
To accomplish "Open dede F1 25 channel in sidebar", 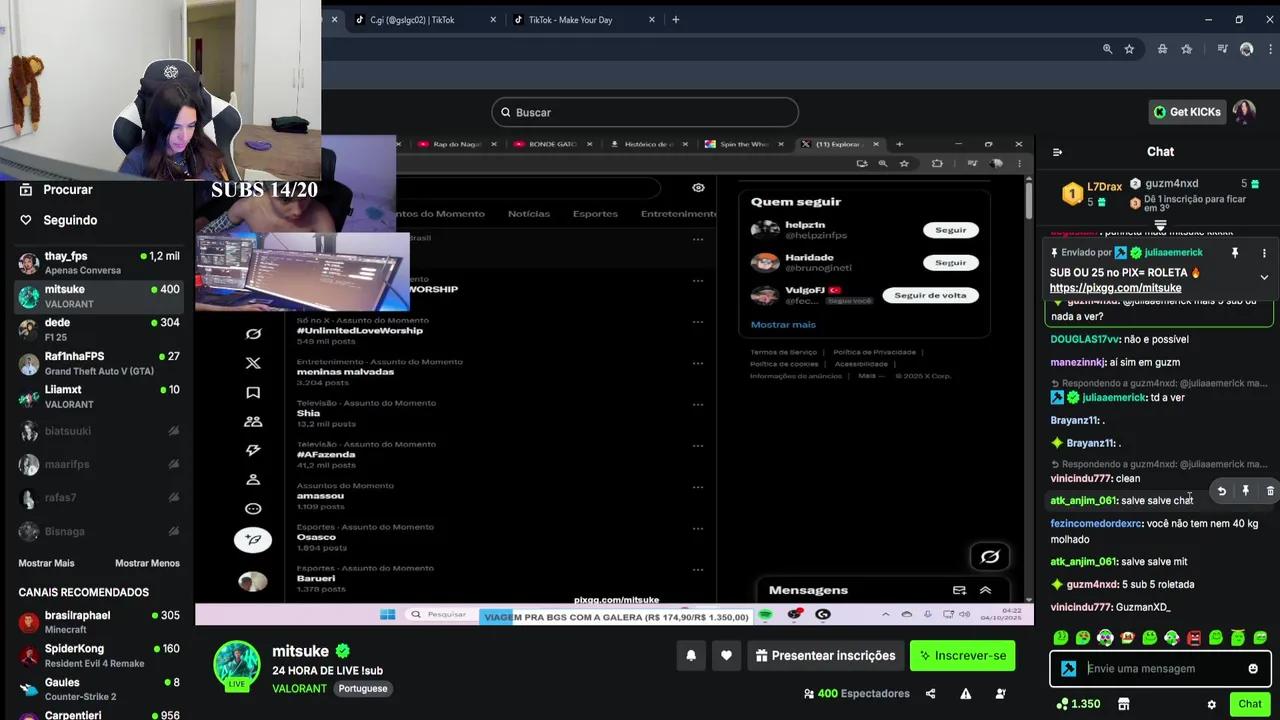I will [98, 330].
